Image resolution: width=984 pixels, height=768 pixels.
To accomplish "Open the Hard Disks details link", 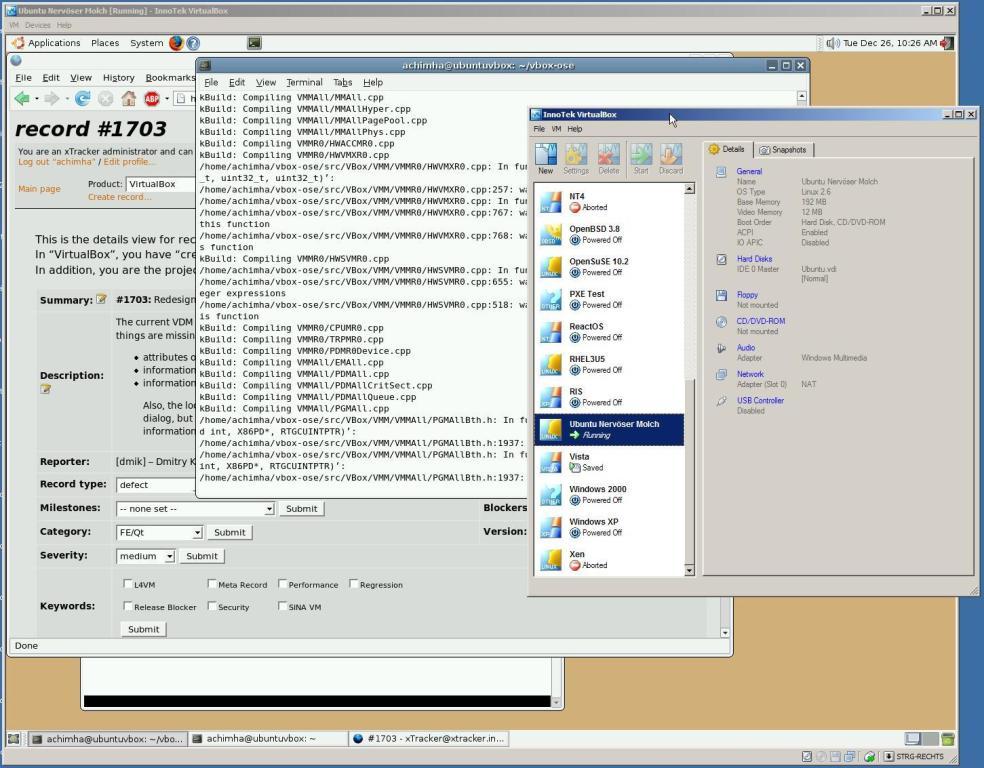I will [754, 259].
